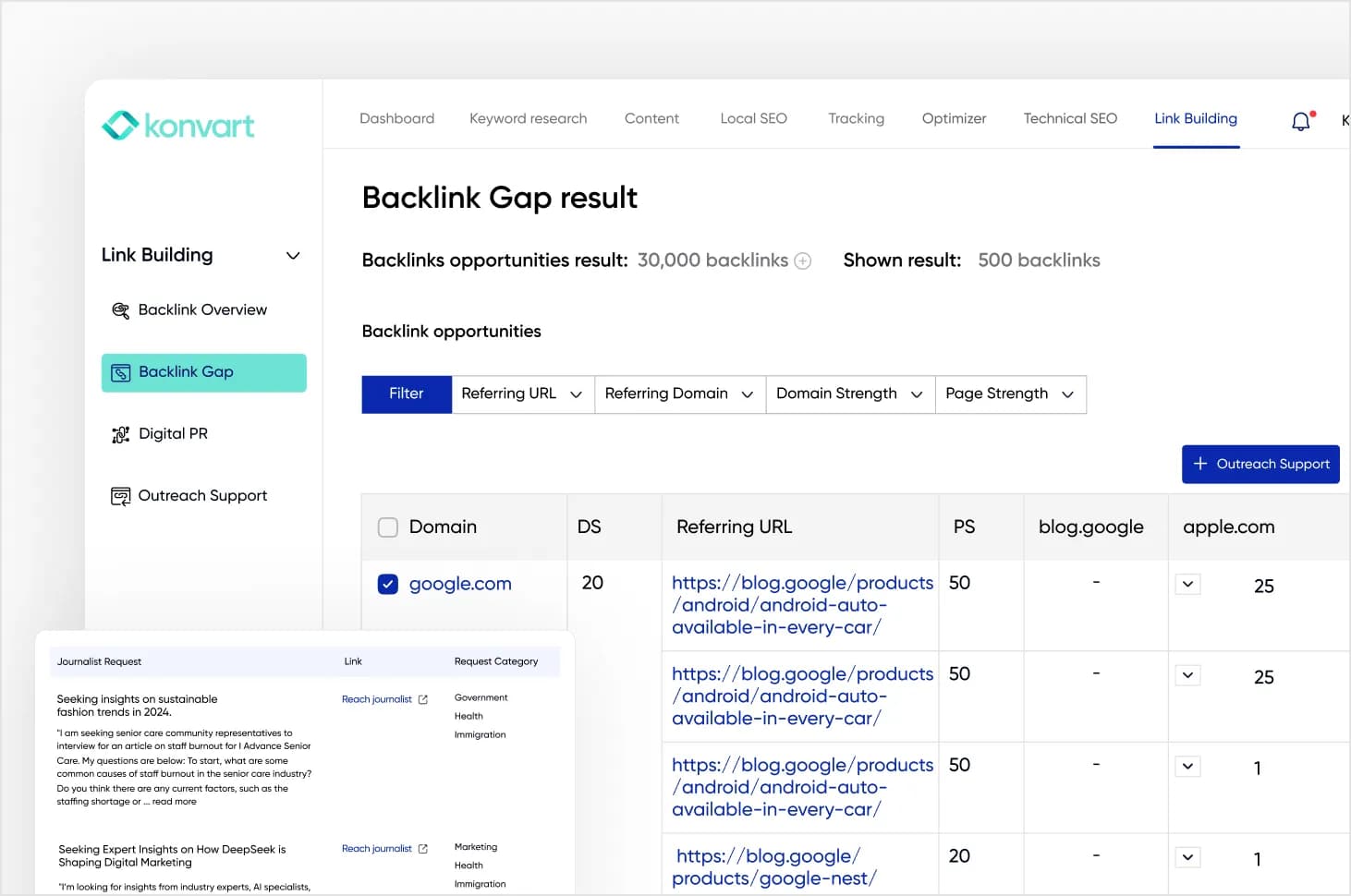Click the external link icon for DeepSeek request
The width and height of the screenshot is (1351, 896).
pyautogui.click(x=423, y=849)
